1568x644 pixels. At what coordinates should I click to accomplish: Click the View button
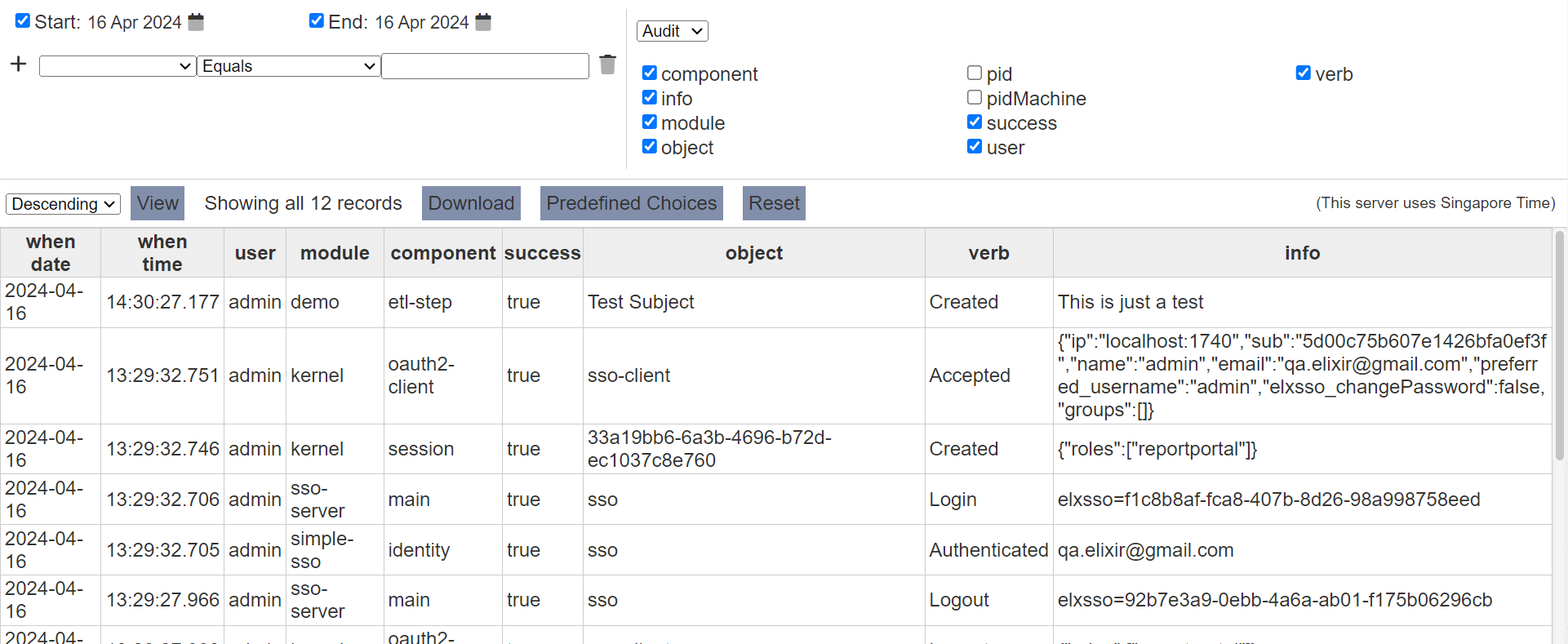click(x=158, y=203)
